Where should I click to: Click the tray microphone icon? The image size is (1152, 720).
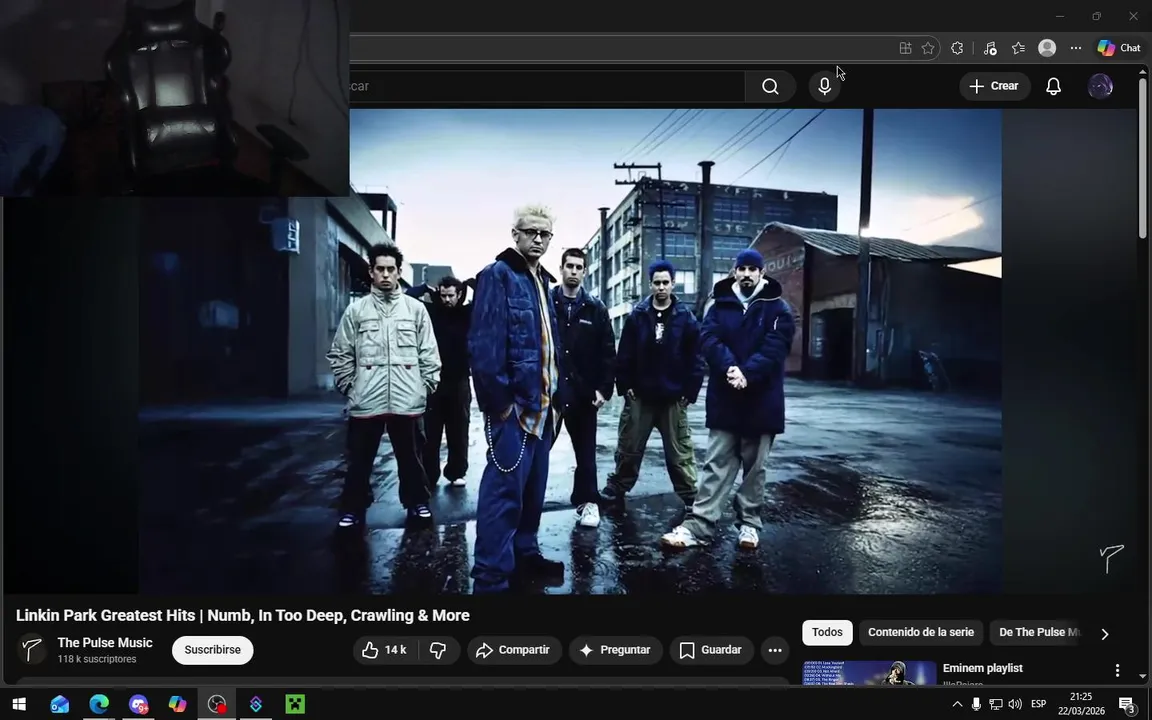(x=976, y=704)
